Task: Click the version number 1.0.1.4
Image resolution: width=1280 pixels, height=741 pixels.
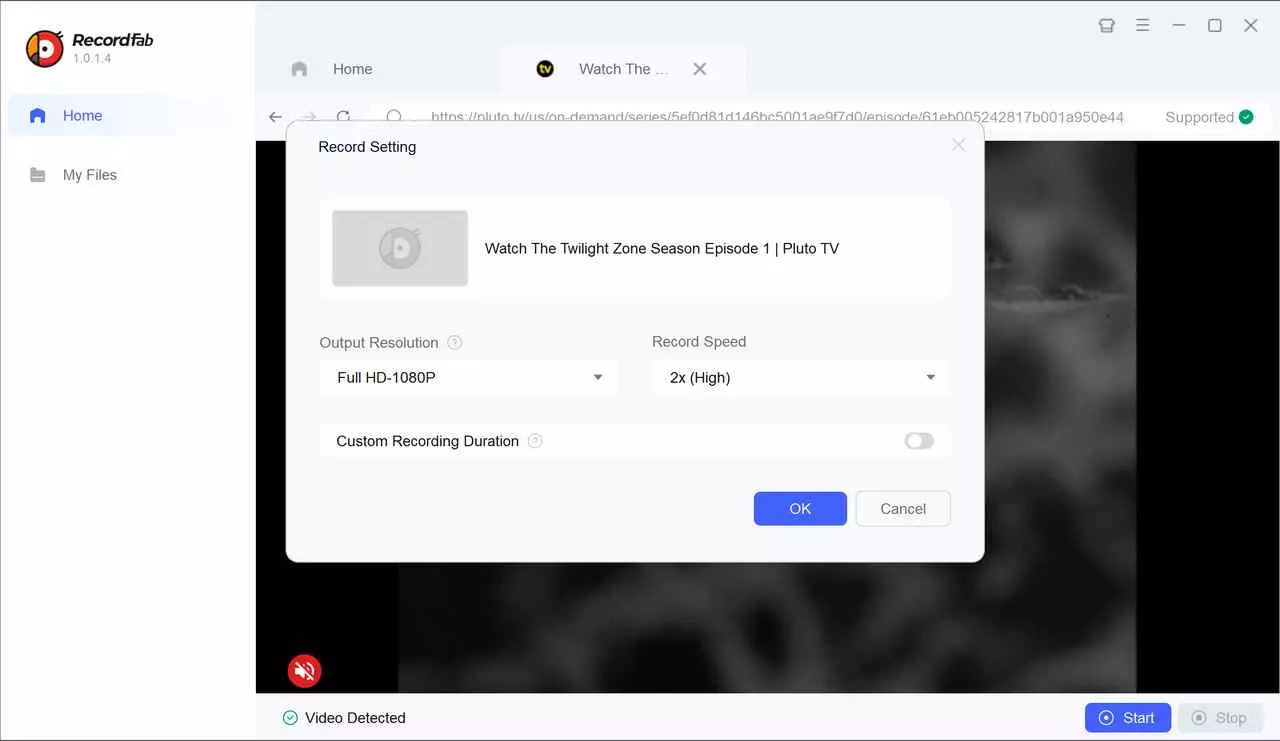Action: (92, 59)
